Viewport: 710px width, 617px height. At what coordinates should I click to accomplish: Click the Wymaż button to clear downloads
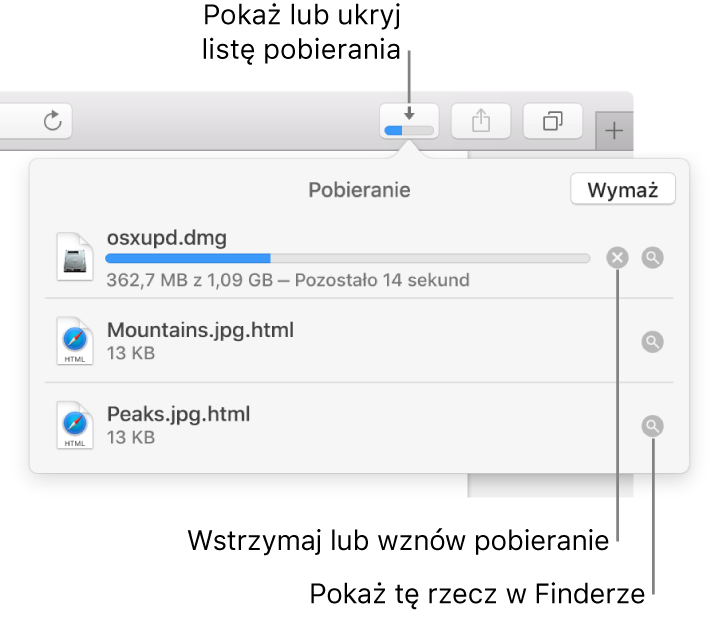click(623, 189)
